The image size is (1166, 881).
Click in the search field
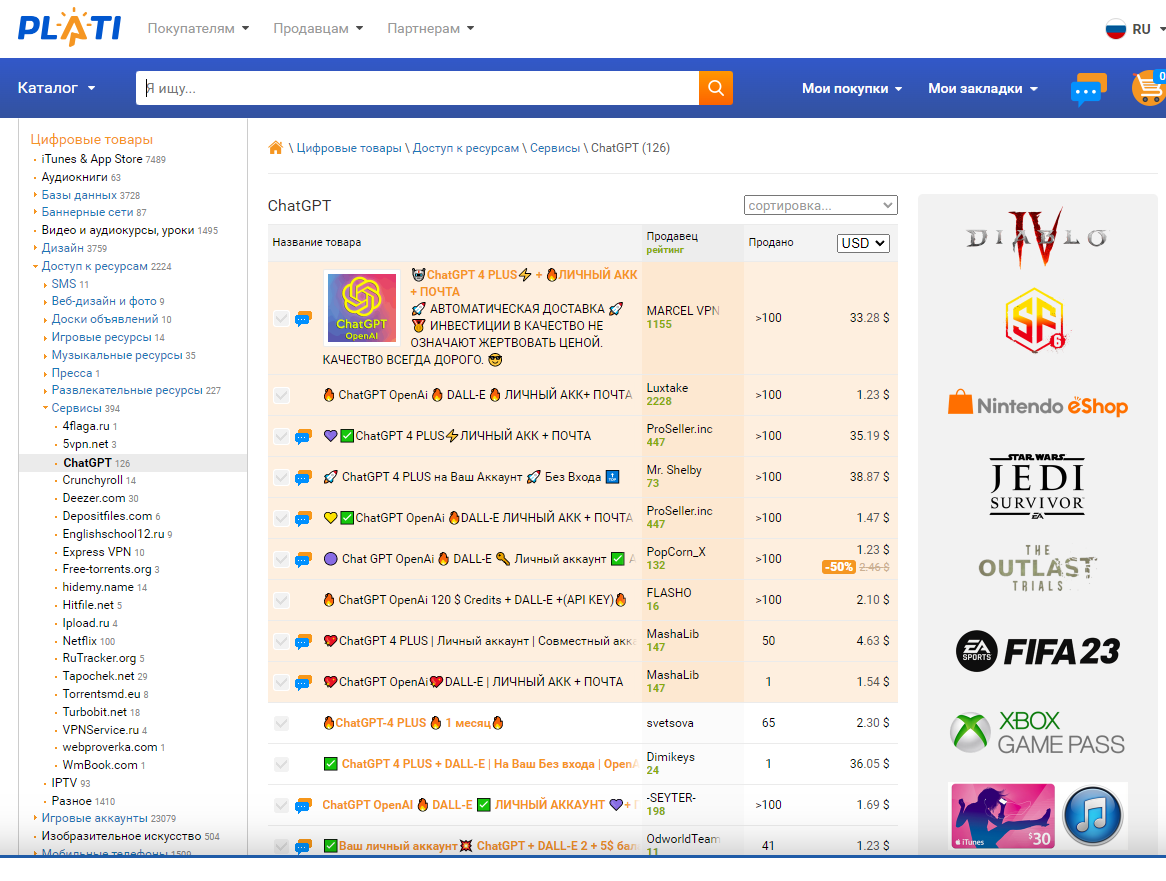point(417,88)
